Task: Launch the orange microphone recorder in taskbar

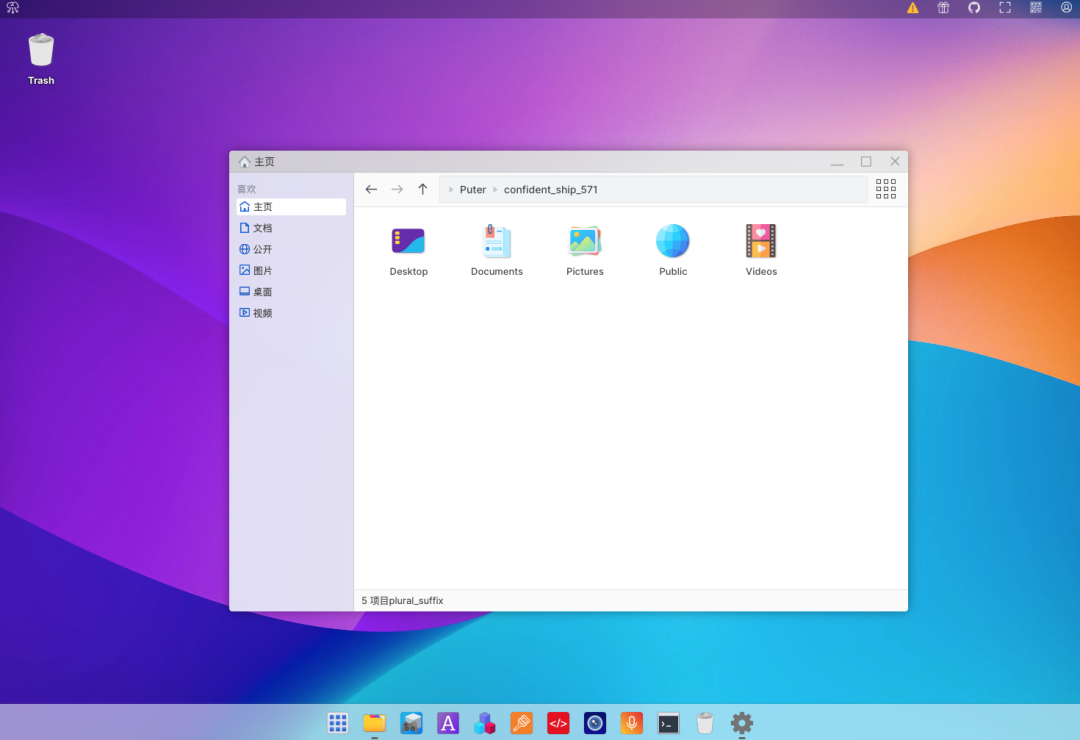Action: coord(632,723)
